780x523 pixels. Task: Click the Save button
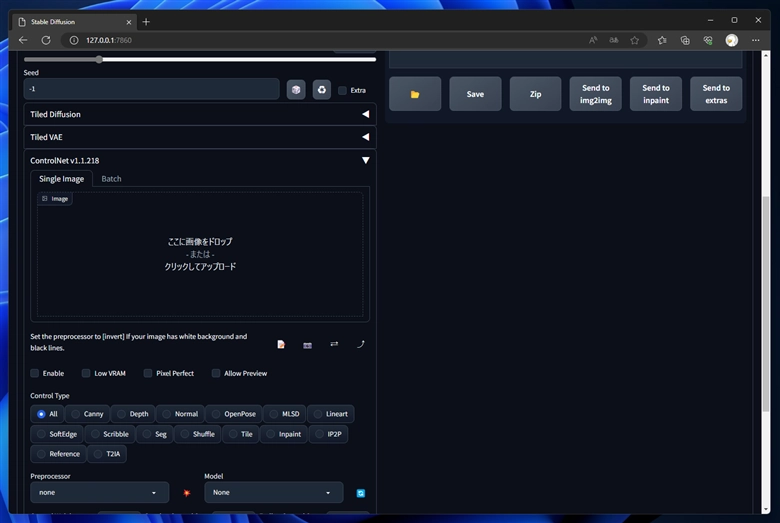pos(475,94)
